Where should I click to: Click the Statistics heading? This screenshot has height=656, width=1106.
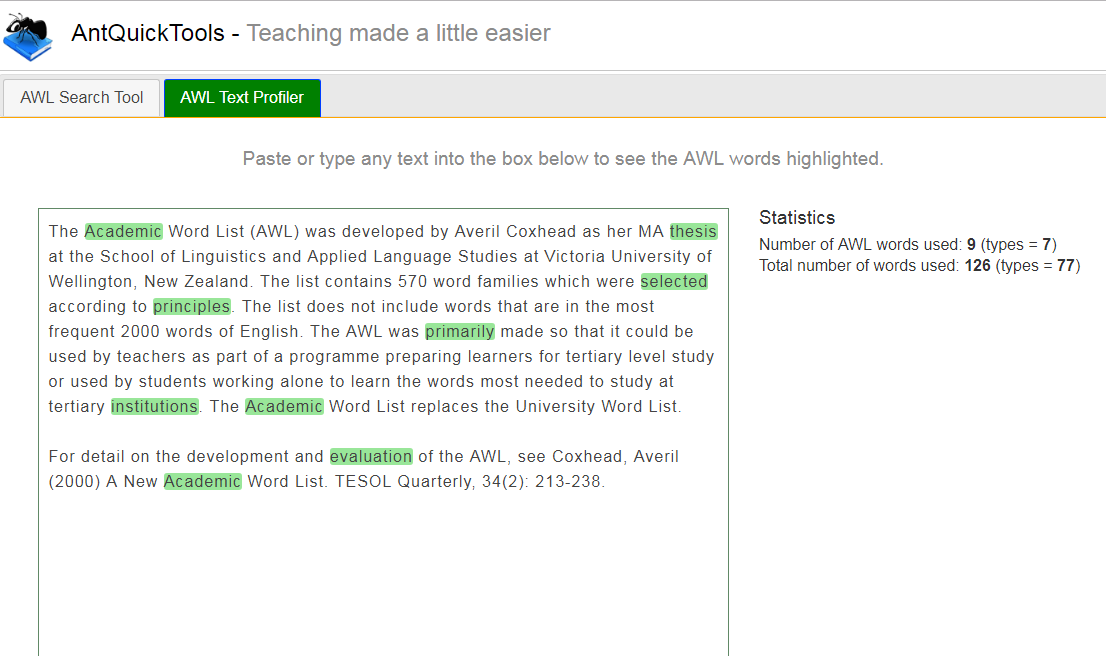[x=797, y=218]
